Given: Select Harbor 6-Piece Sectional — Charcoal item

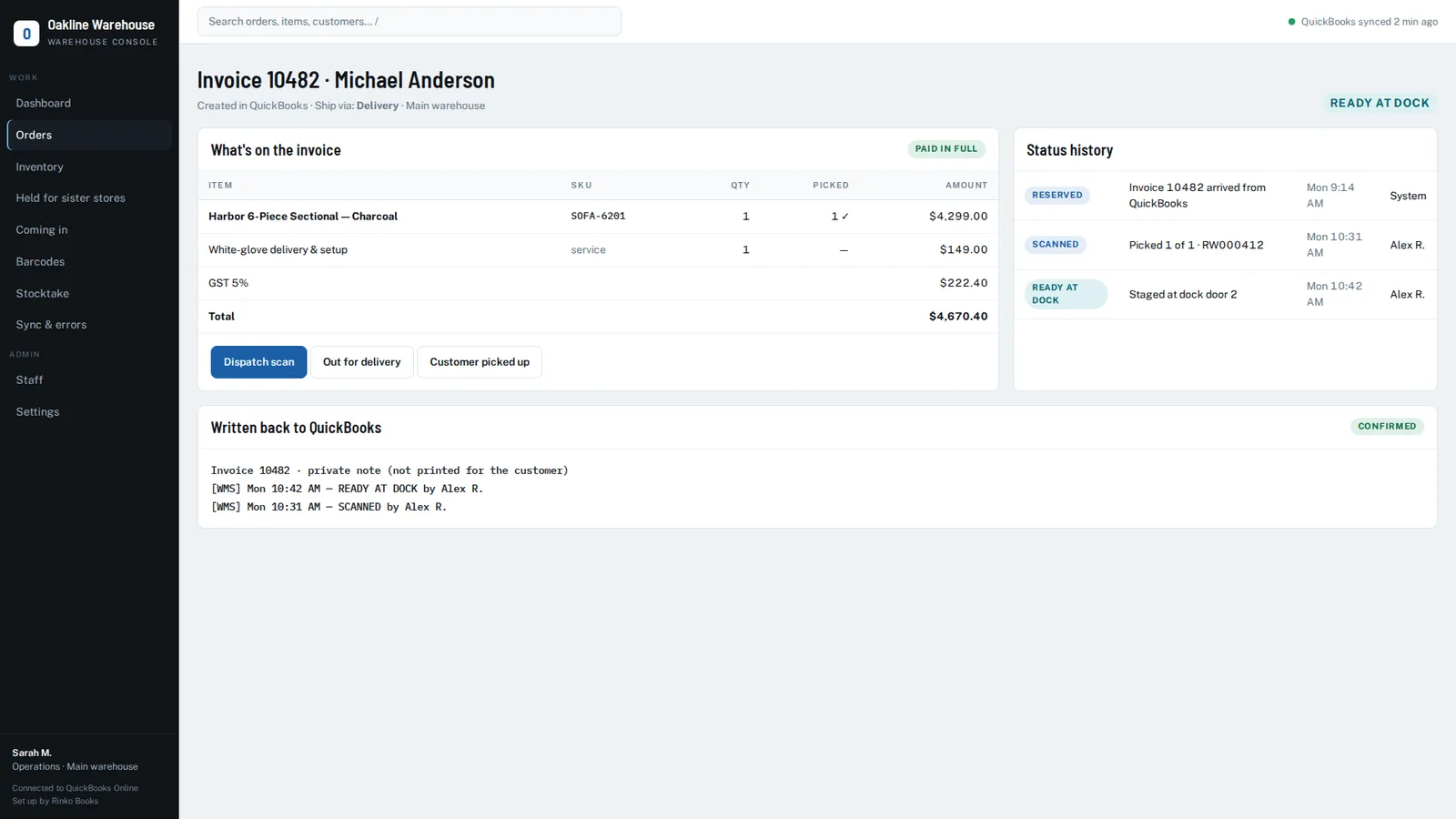Looking at the screenshot, I should tap(303, 217).
